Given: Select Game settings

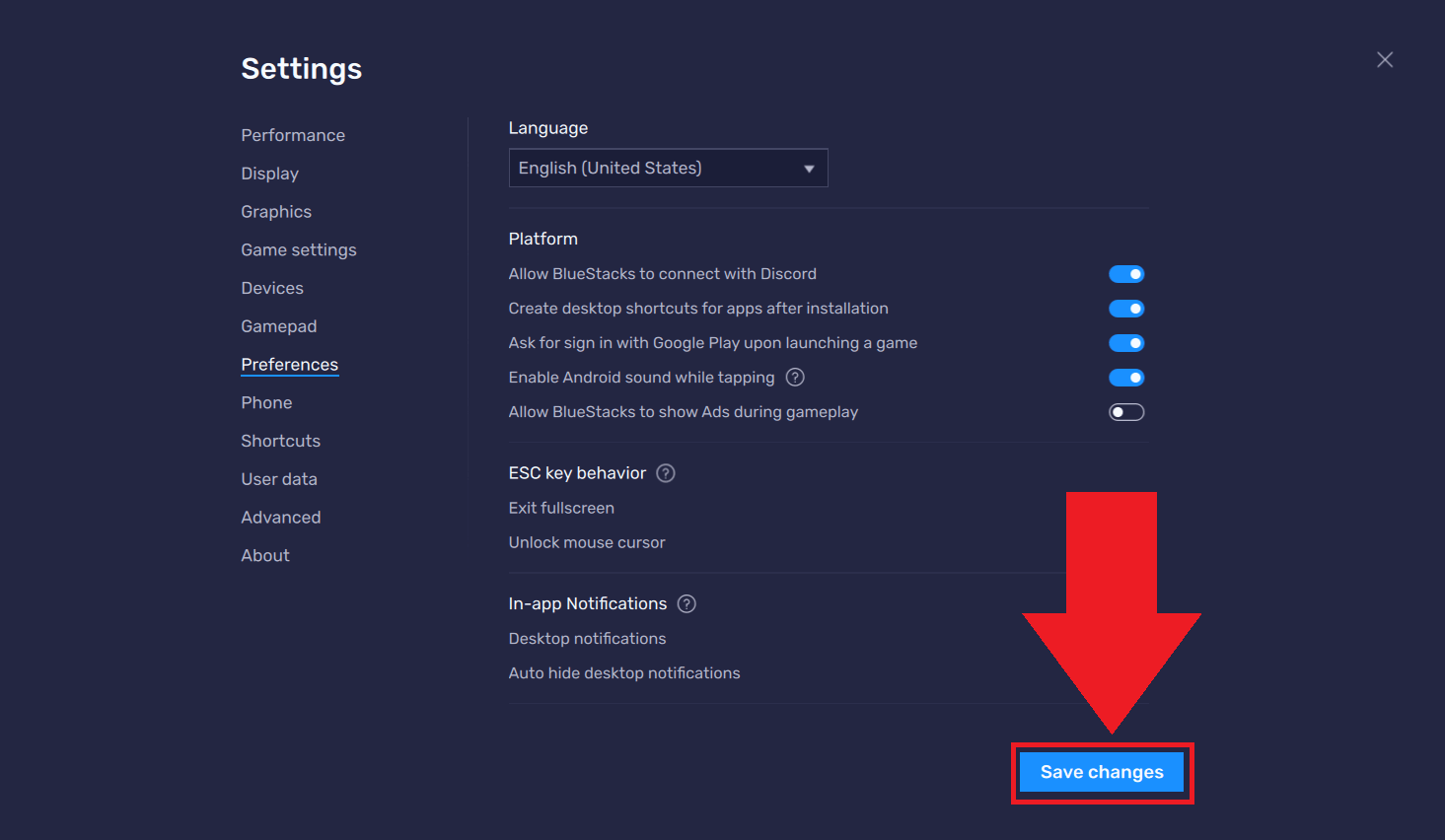Looking at the screenshot, I should tap(298, 249).
